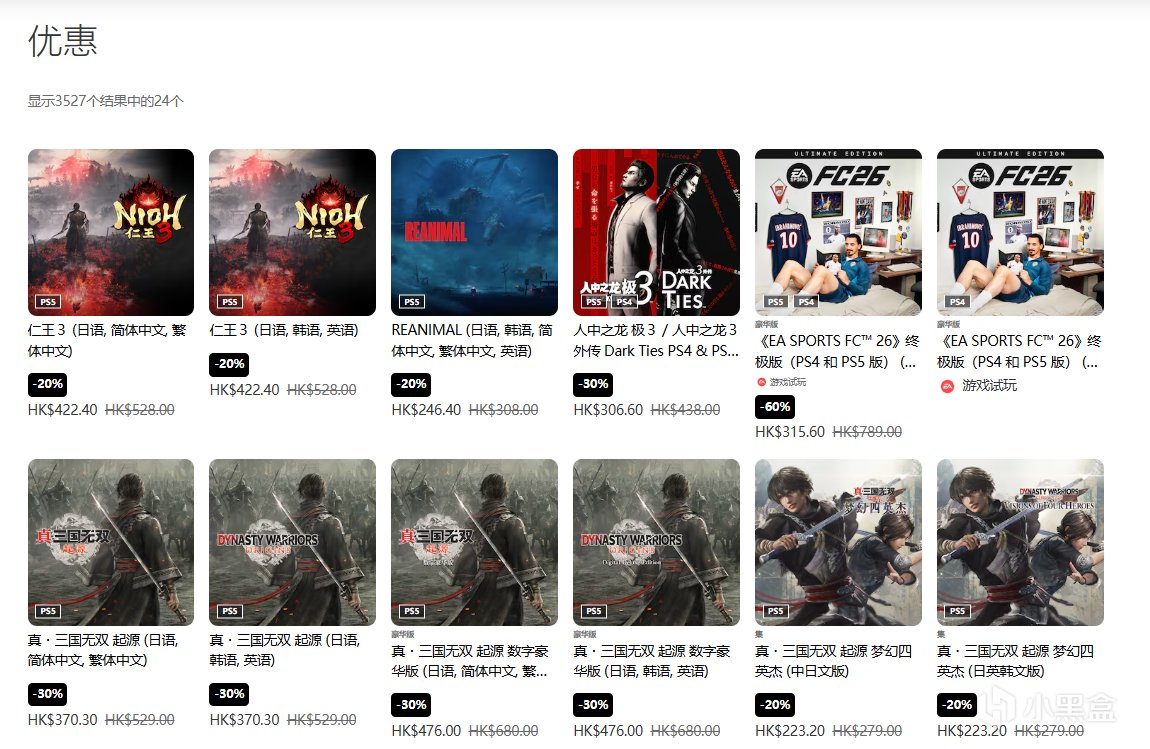
Task: Open title 人中之龙 极3 / 外传 Dark Ties
Action: (656, 340)
